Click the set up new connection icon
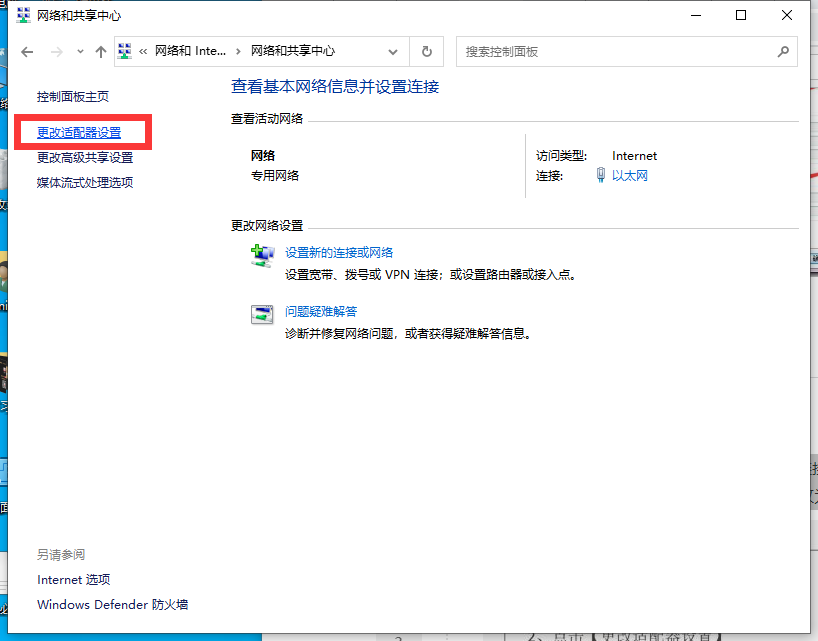This screenshot has height=641, width=818. click(x=262, y=255)
